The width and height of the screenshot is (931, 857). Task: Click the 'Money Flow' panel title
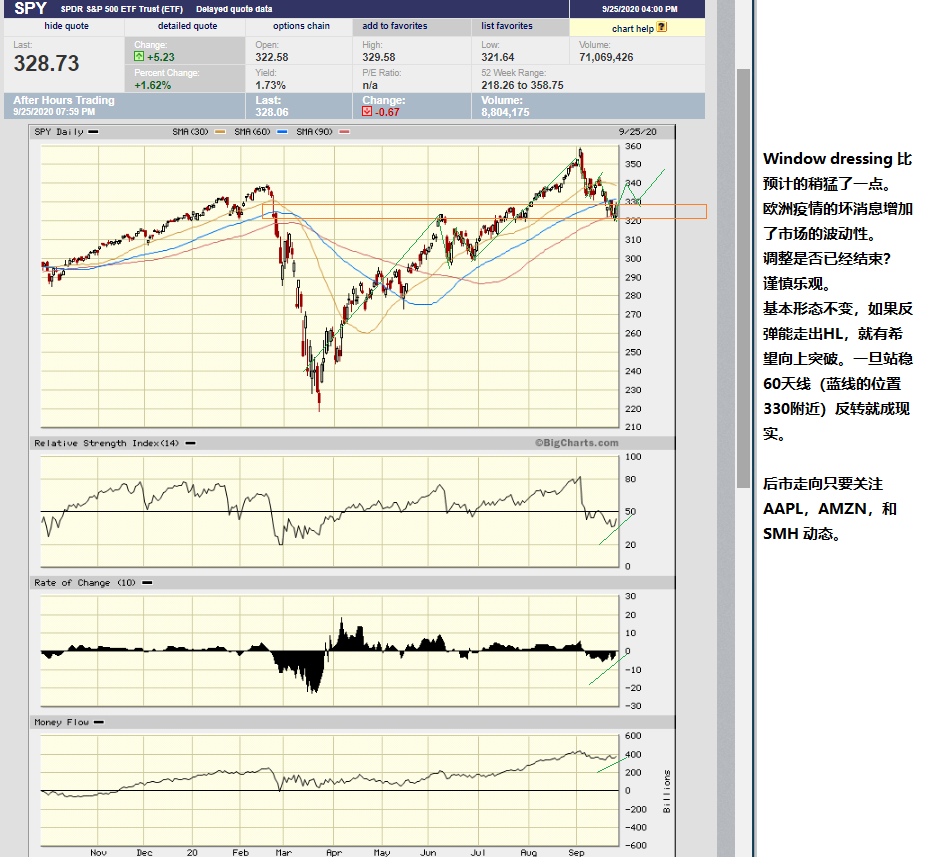tap(62, 722)
